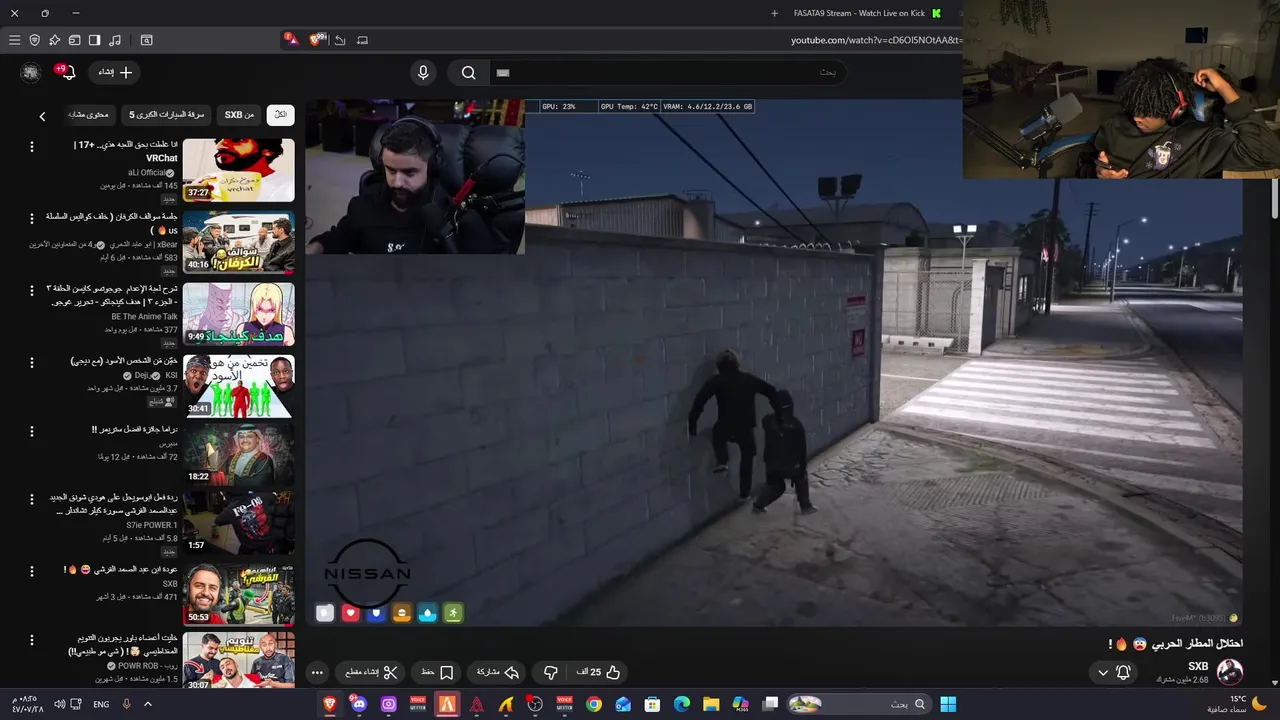The width and height of the screenshot is (1280, 720).
Task: Open the Brave browser hamburger menu
Action: [x=14, y=40]
